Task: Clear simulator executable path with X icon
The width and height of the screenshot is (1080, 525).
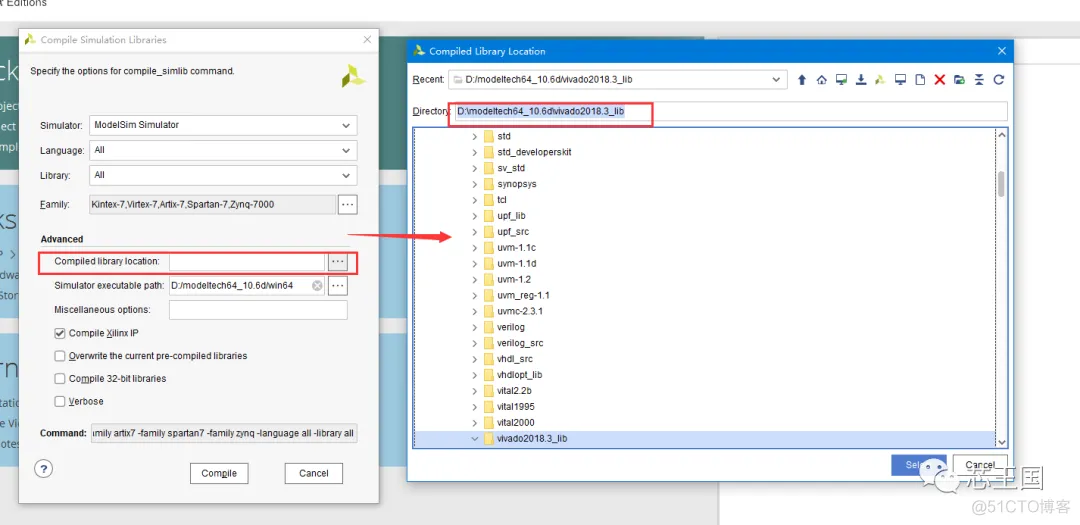Action: pyautogui.click(x=317, y=286)
